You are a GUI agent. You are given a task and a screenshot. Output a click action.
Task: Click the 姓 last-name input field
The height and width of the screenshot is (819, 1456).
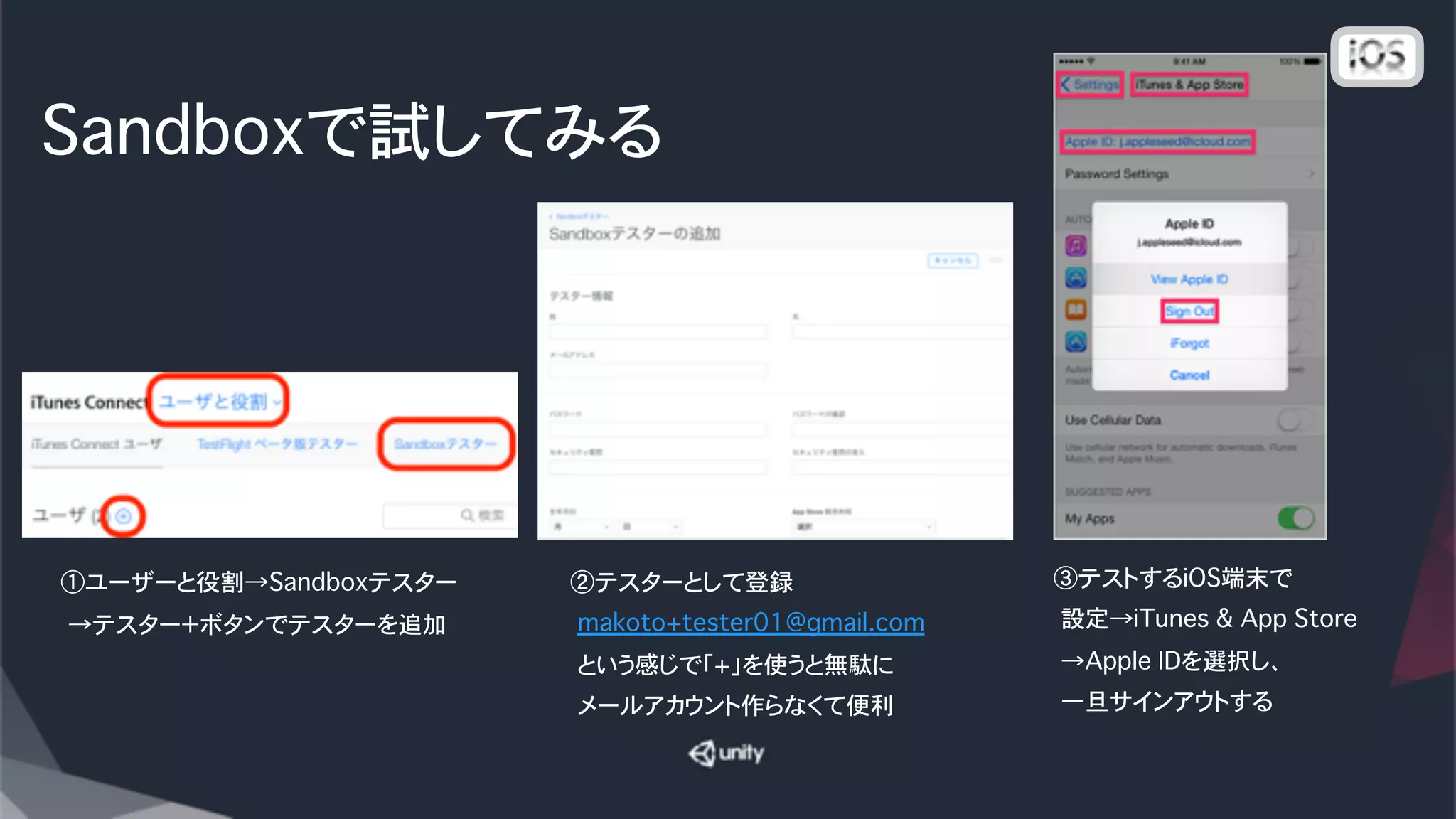[658, 331]
